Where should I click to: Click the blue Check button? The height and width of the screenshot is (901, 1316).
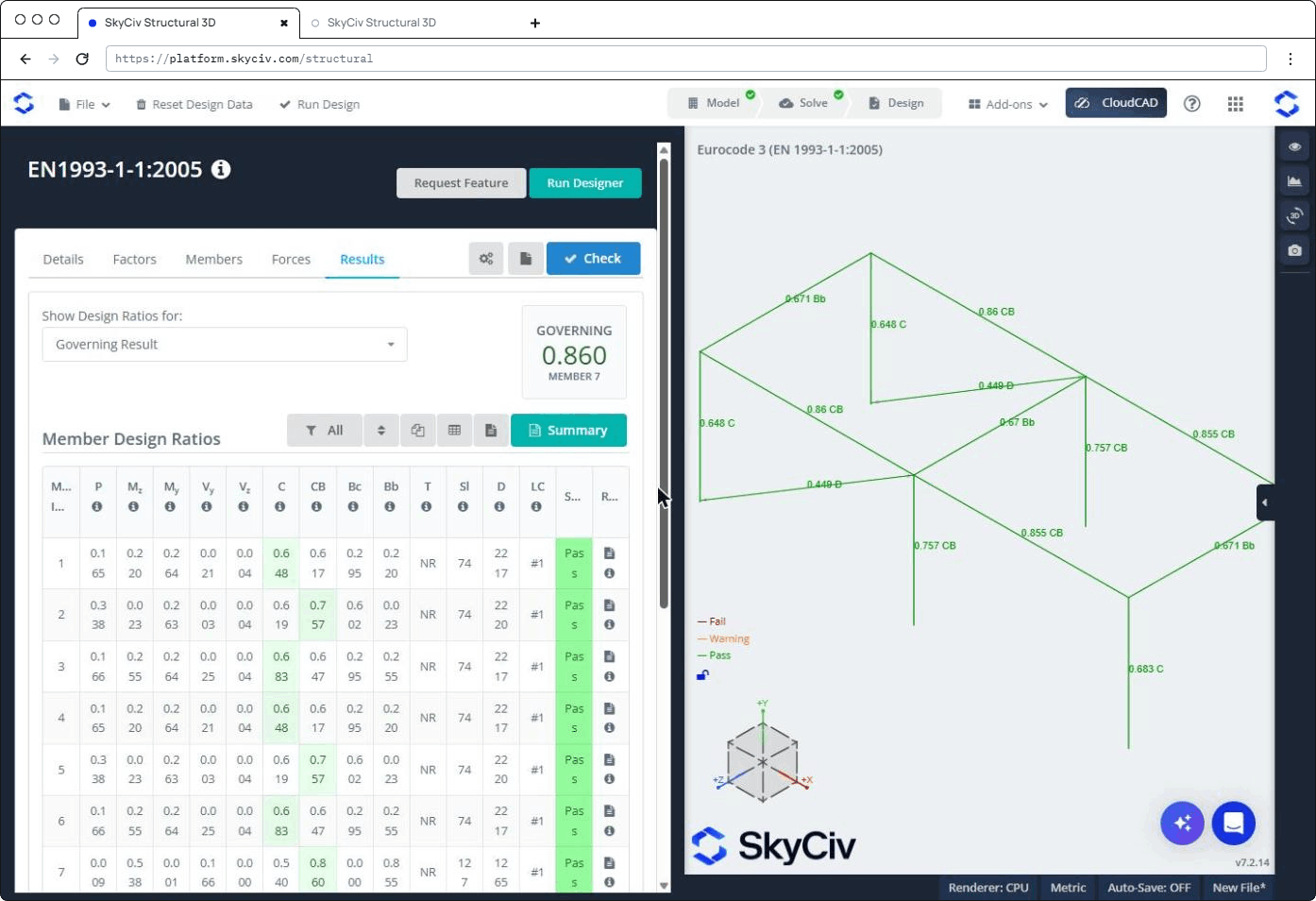pyautogui.click(x=593, y=259)
